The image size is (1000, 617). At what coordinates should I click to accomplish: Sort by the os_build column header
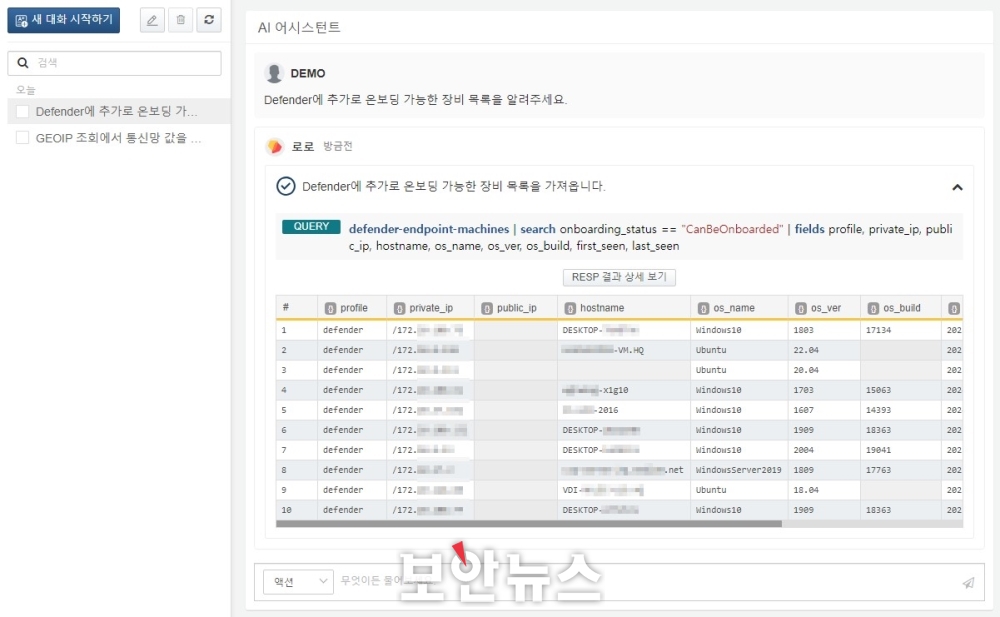pos(901,308)
